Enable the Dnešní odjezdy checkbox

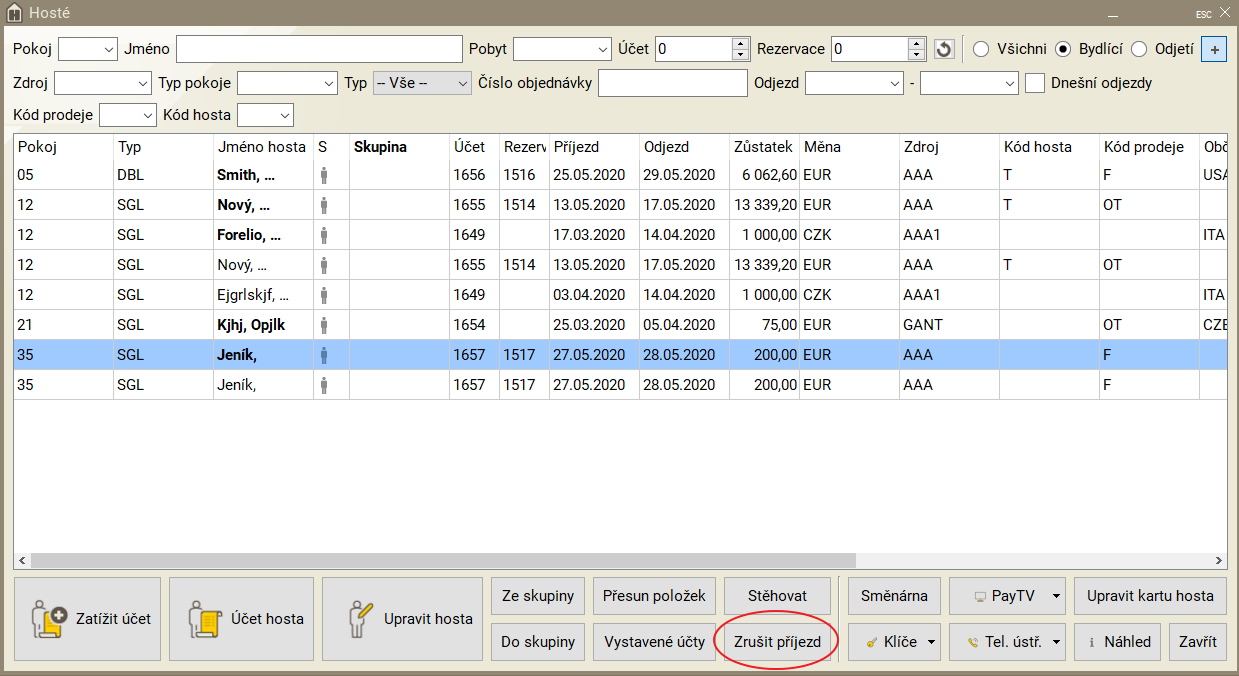1035,83
